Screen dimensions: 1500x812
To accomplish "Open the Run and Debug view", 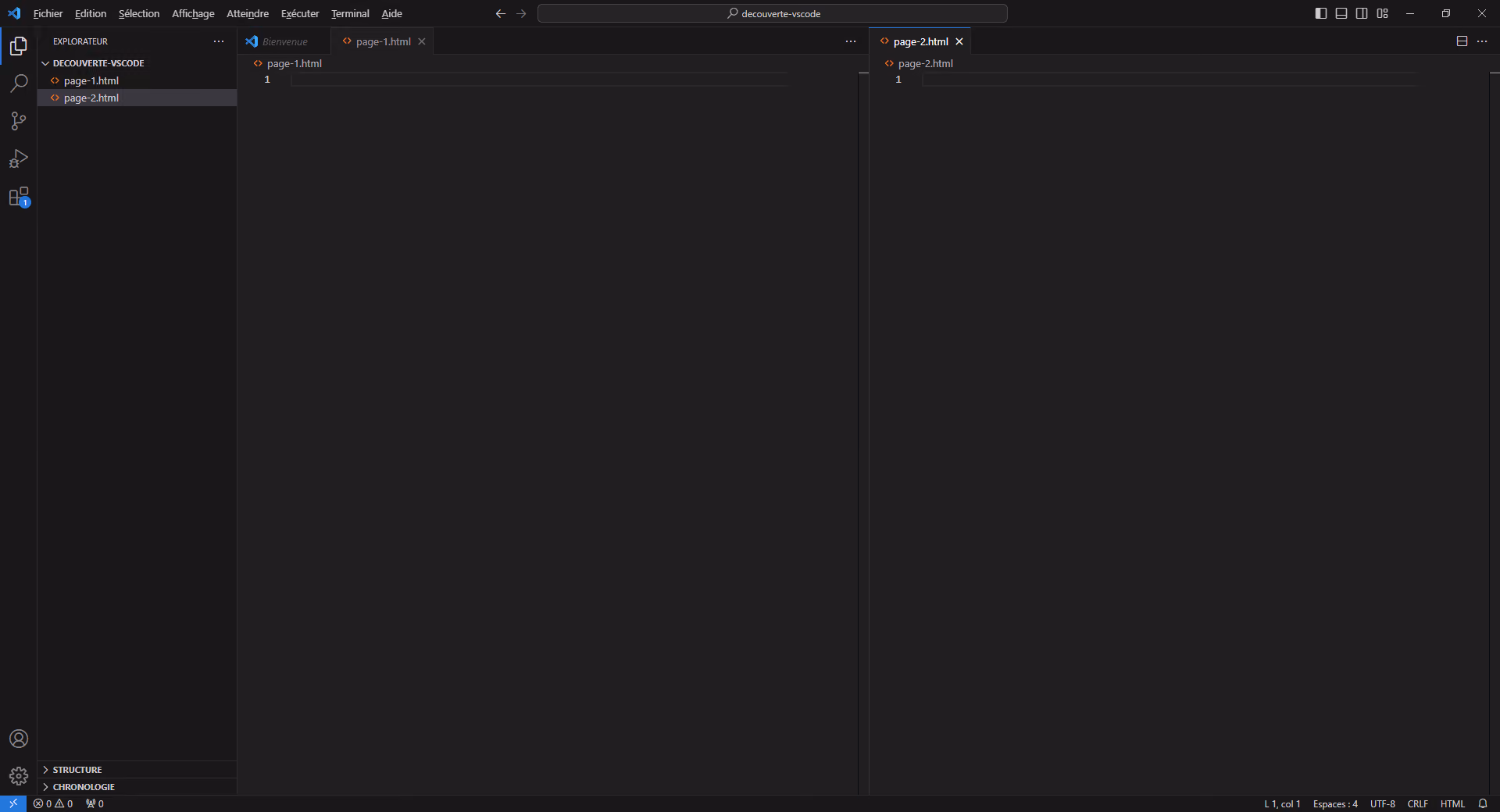I will click(x=19, y=158).
